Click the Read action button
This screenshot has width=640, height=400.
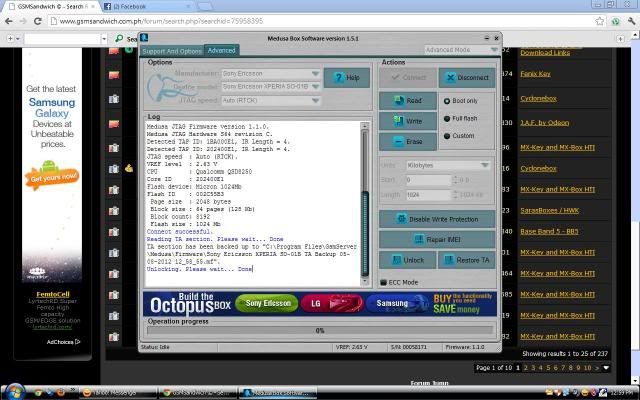(408, 100)
